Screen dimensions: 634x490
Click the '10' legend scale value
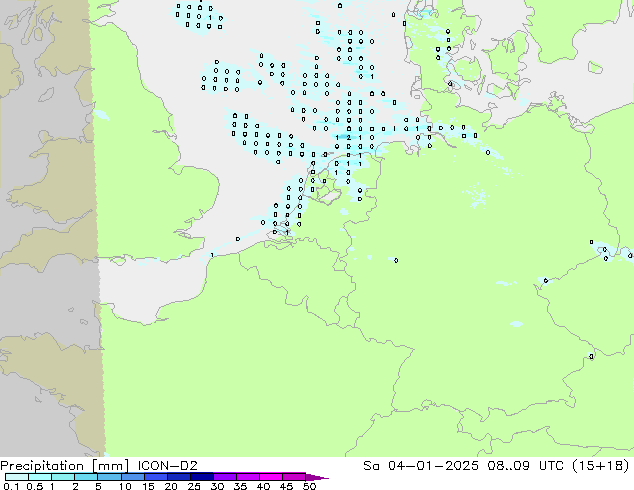(125, 486)
